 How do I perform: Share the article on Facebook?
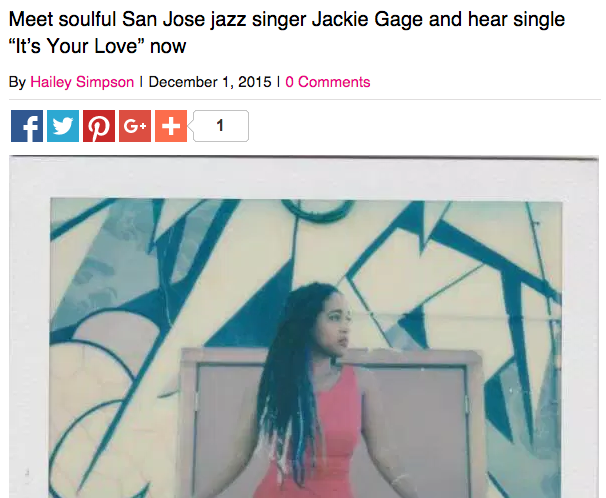(x=27, y=126)
